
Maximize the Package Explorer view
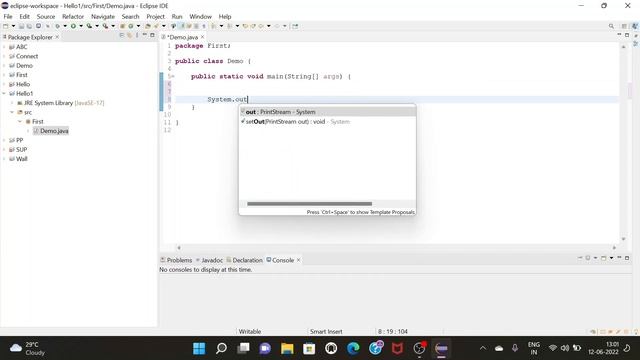tap(152, 35)
